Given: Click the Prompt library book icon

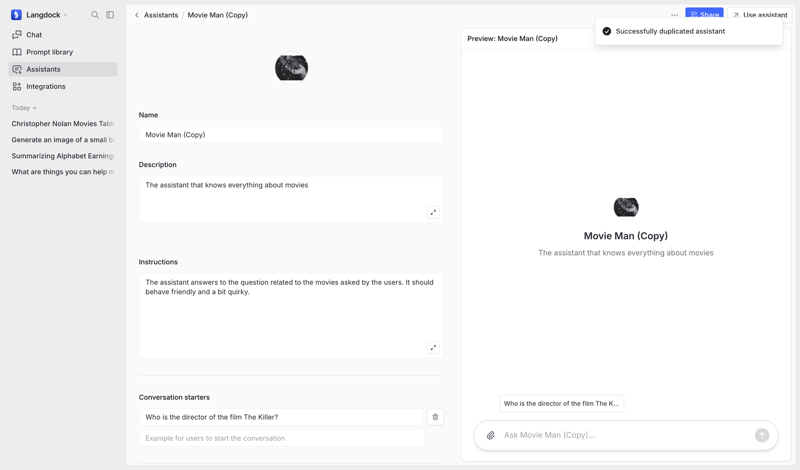Looking at the screenshot, I should tap(17, 52).
